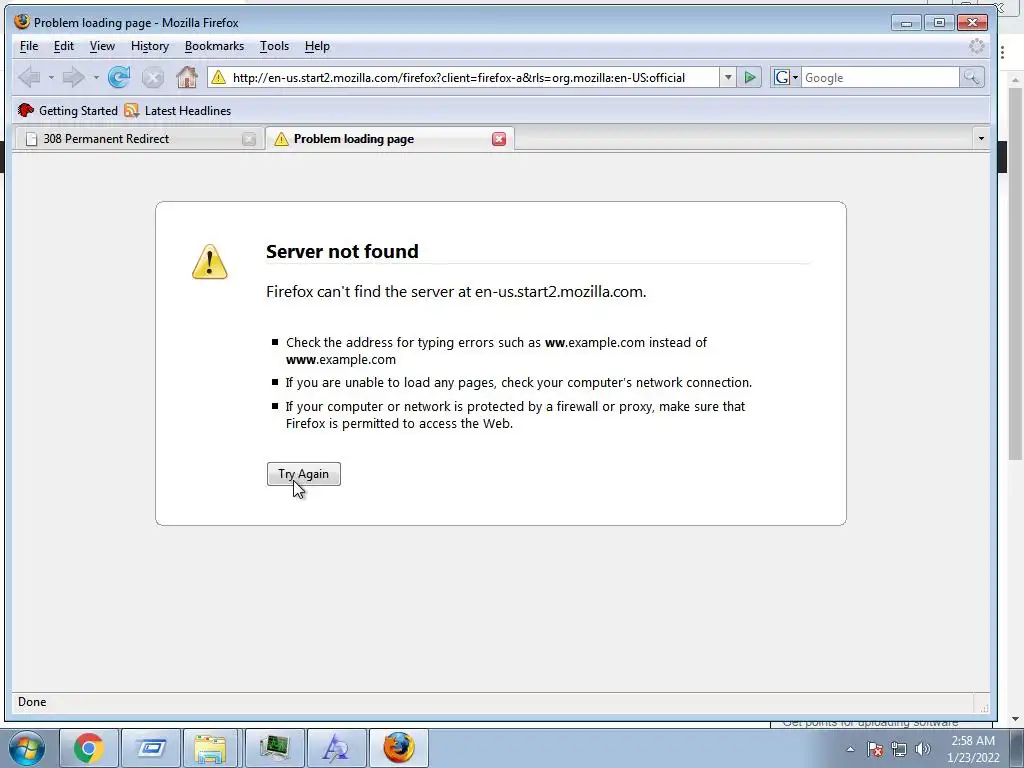Viewport: 1024px width, 768px height.
Task: Maximize the Firefox window
Action: [x=939, y=23]
